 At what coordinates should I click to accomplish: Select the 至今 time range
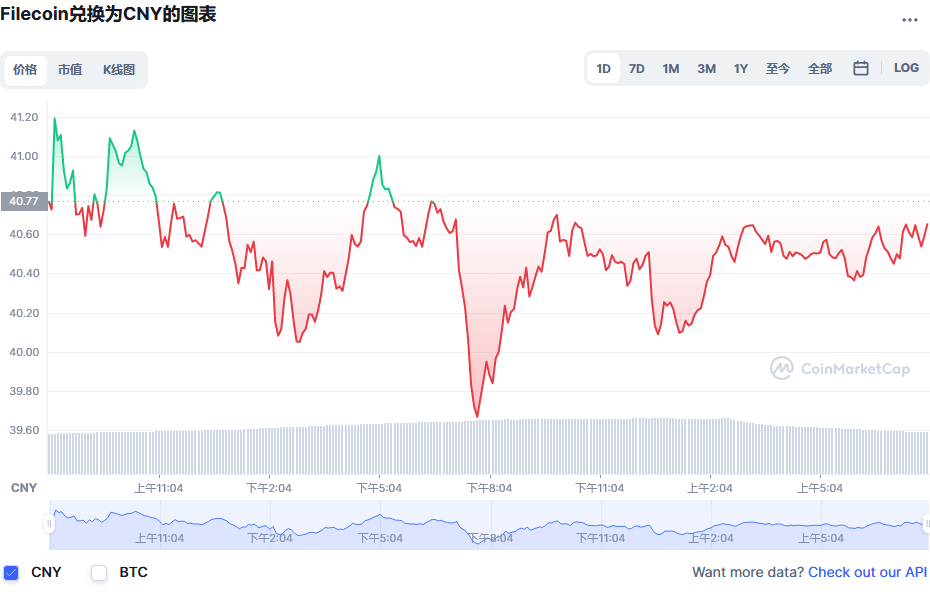pos(778,69)
